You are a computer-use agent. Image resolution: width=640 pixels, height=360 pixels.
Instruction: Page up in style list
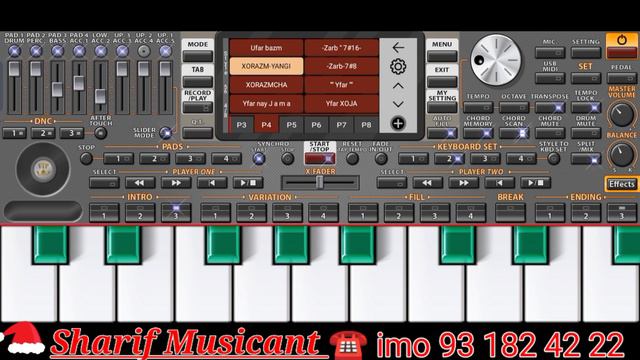coord(398,86)
